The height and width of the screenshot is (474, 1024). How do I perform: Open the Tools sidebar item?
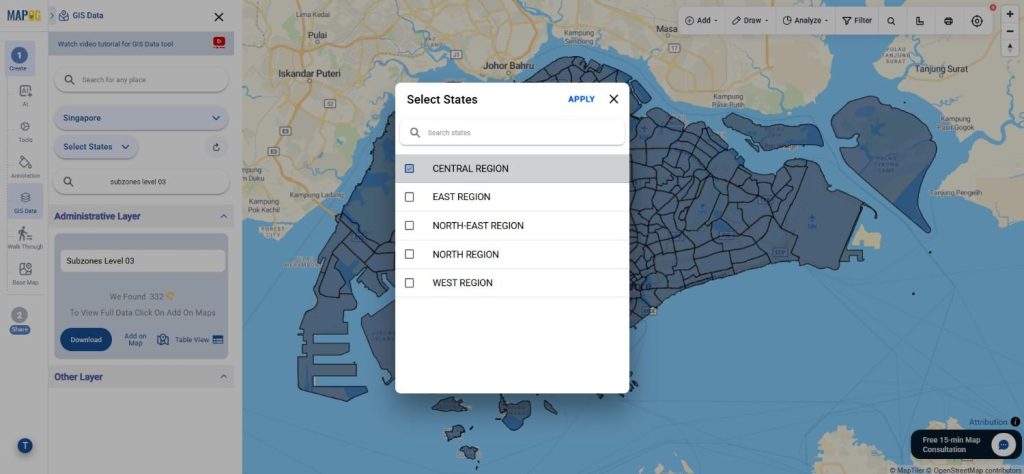(x=25, y=131)
